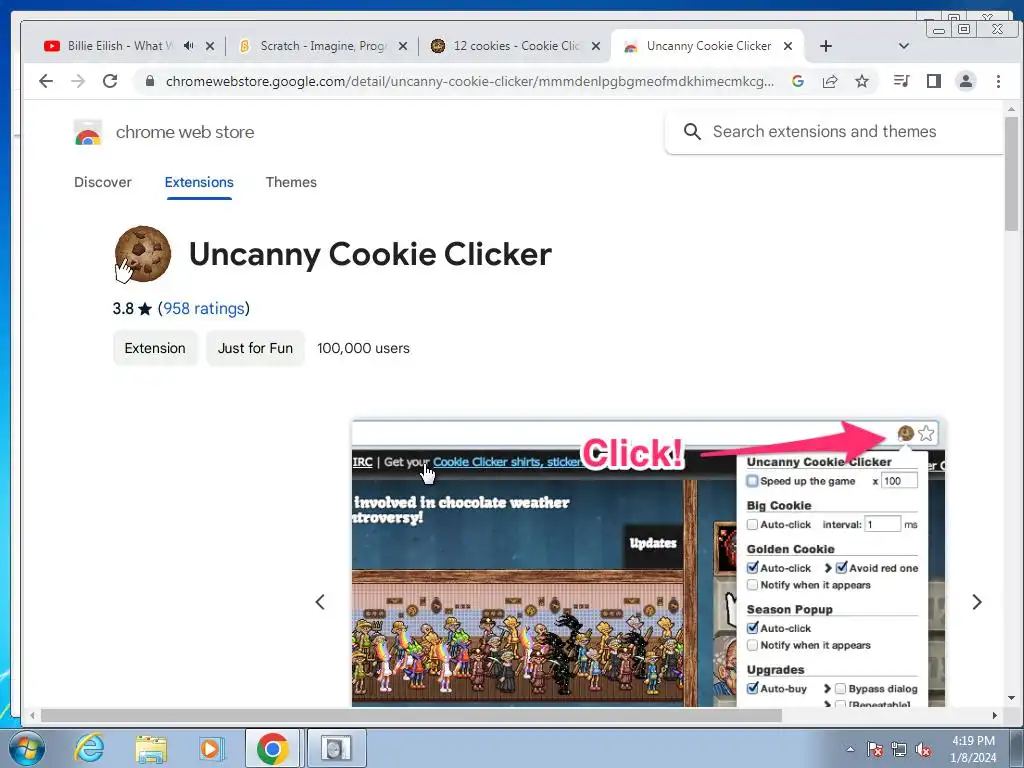This screenshot has height=768, width=1024.
Task: Open the Themes section
Action: point(291,182)
